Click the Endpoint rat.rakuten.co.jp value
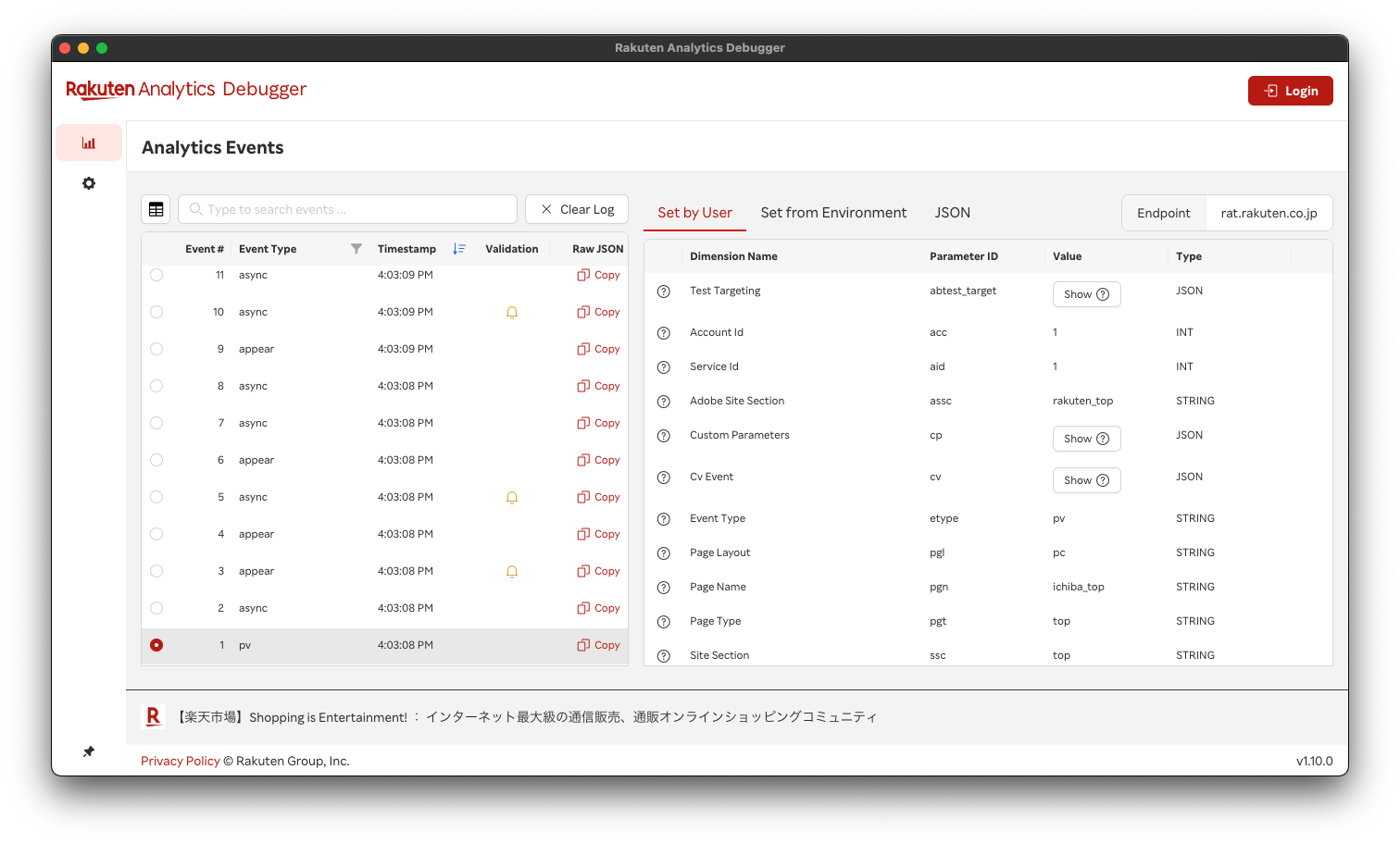 [x=1269, y=213]
